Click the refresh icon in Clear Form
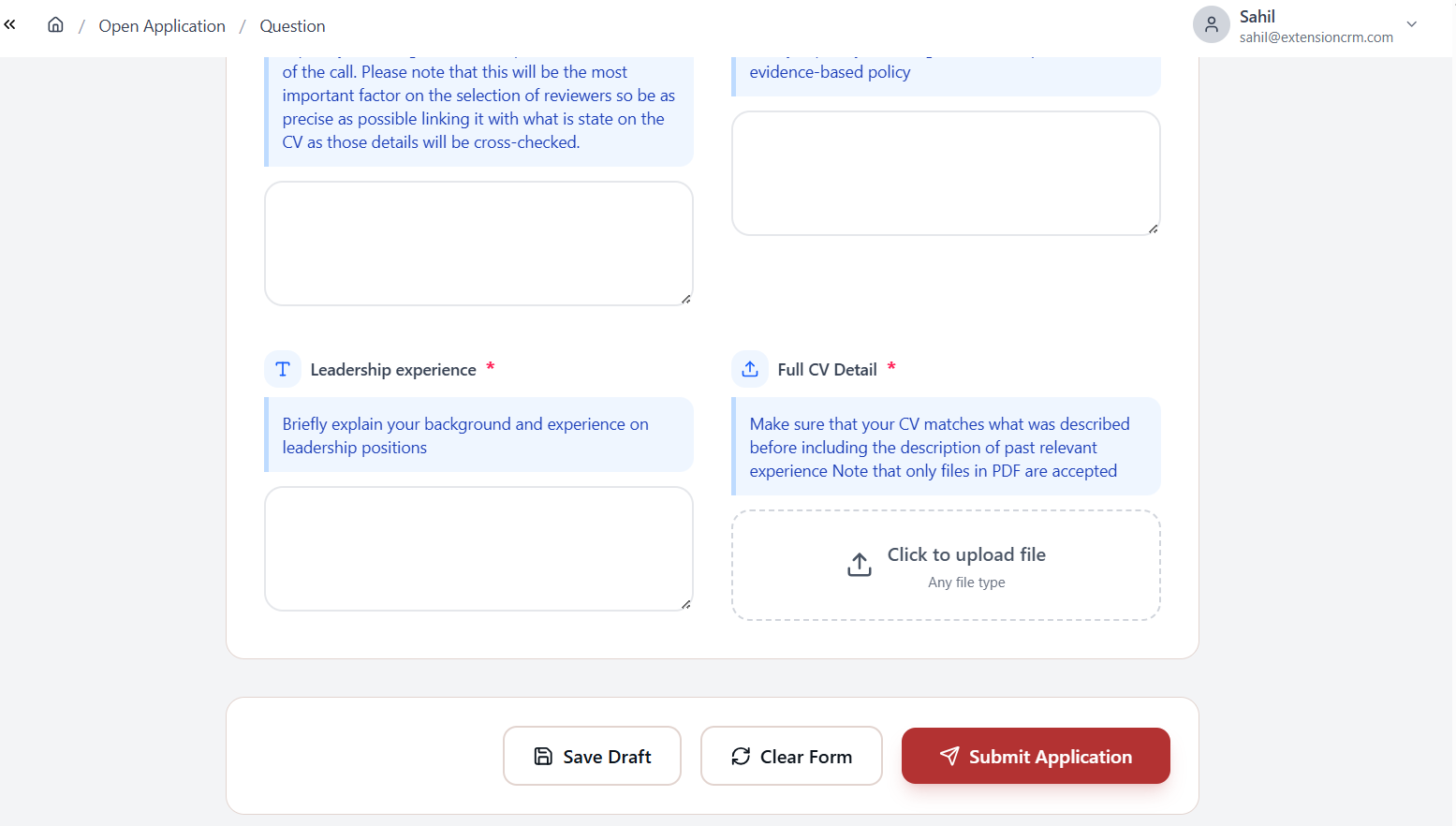 tap(741, 756)
